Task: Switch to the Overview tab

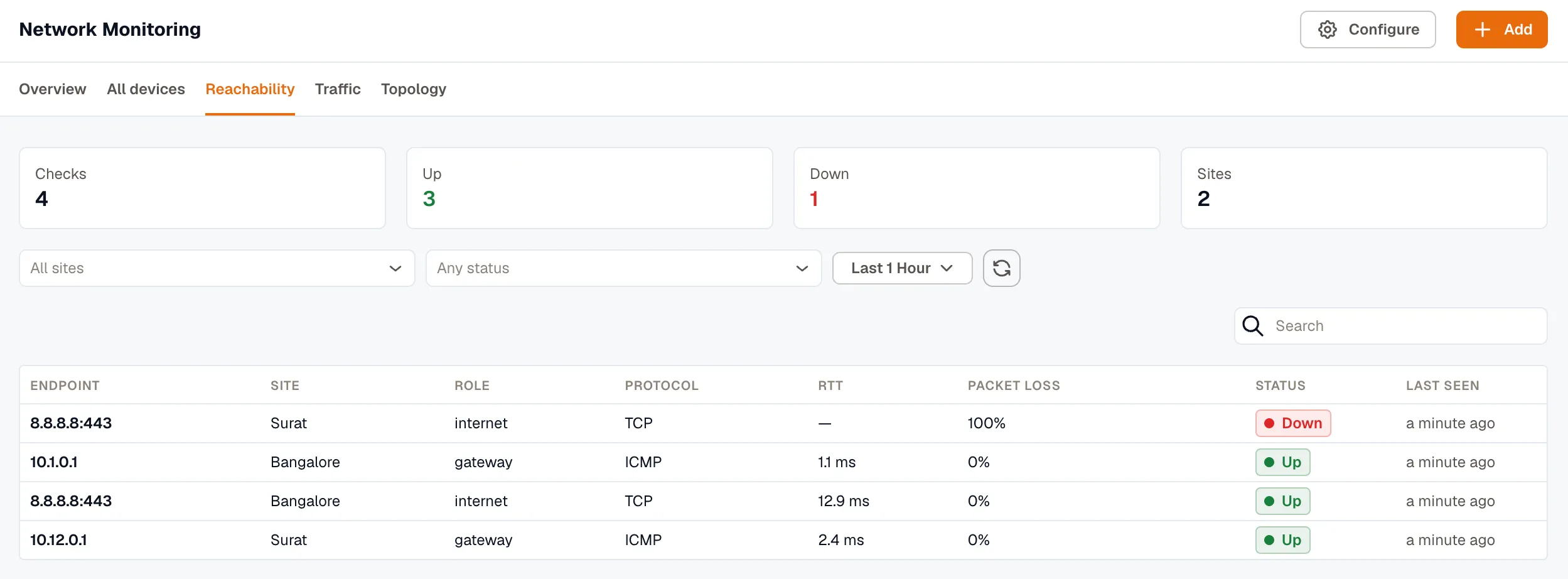Action: coord(53,89)
